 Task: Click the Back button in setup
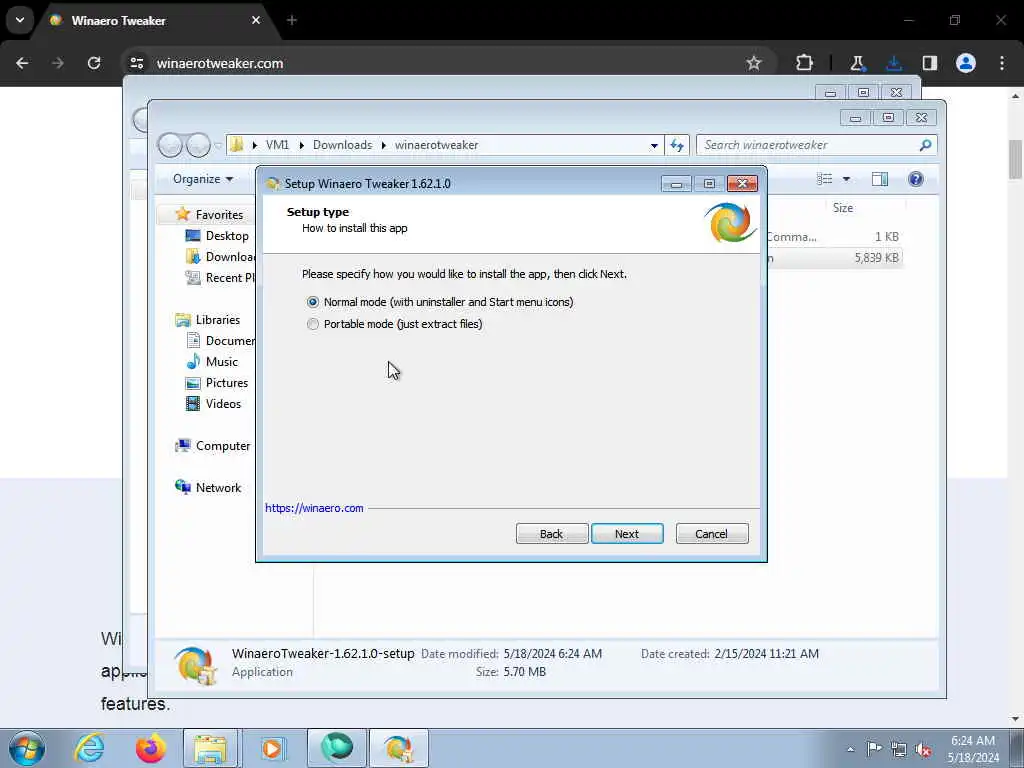[552, 534]
